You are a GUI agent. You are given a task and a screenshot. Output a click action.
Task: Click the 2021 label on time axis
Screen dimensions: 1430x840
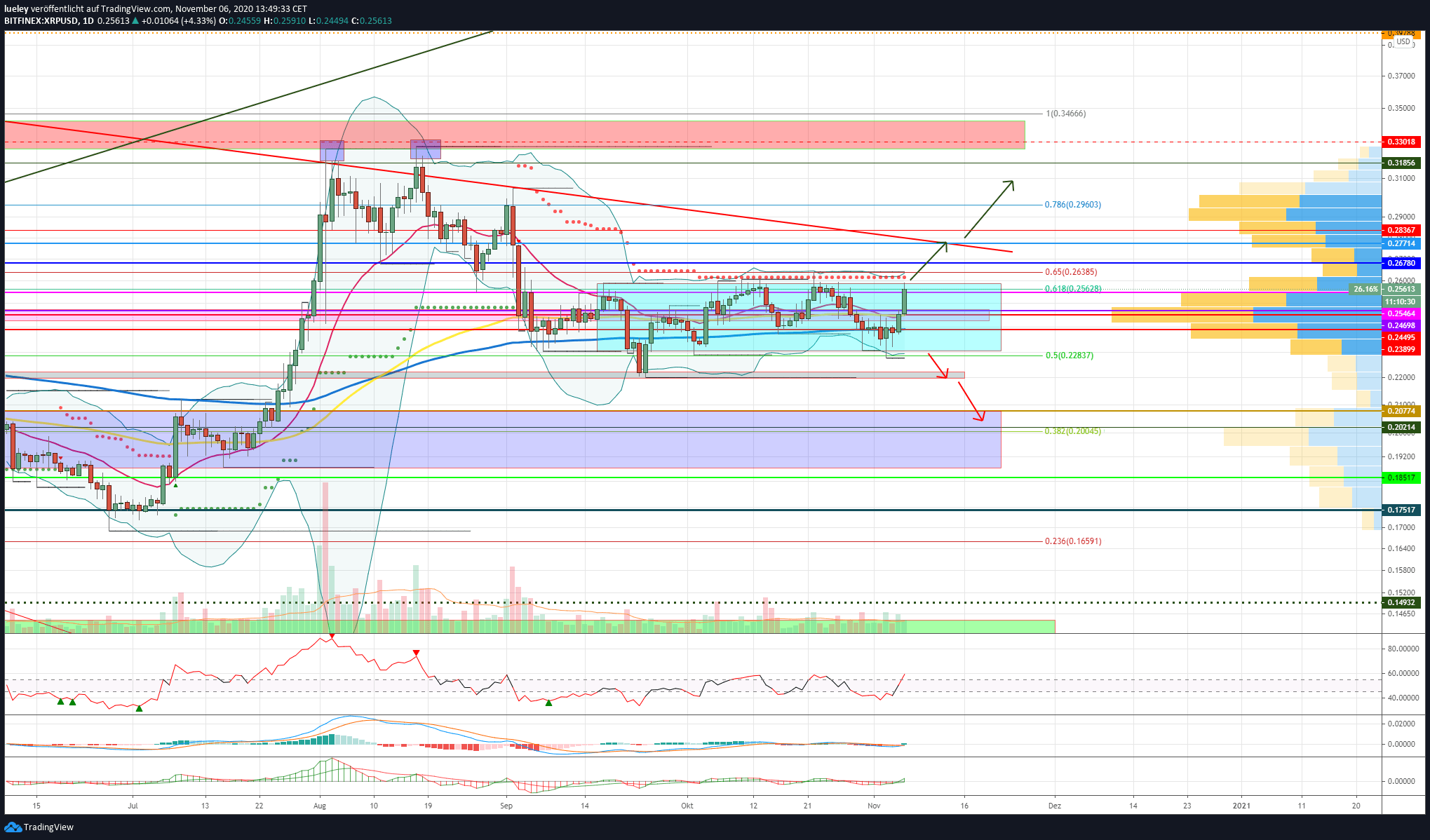point(1241,806)
